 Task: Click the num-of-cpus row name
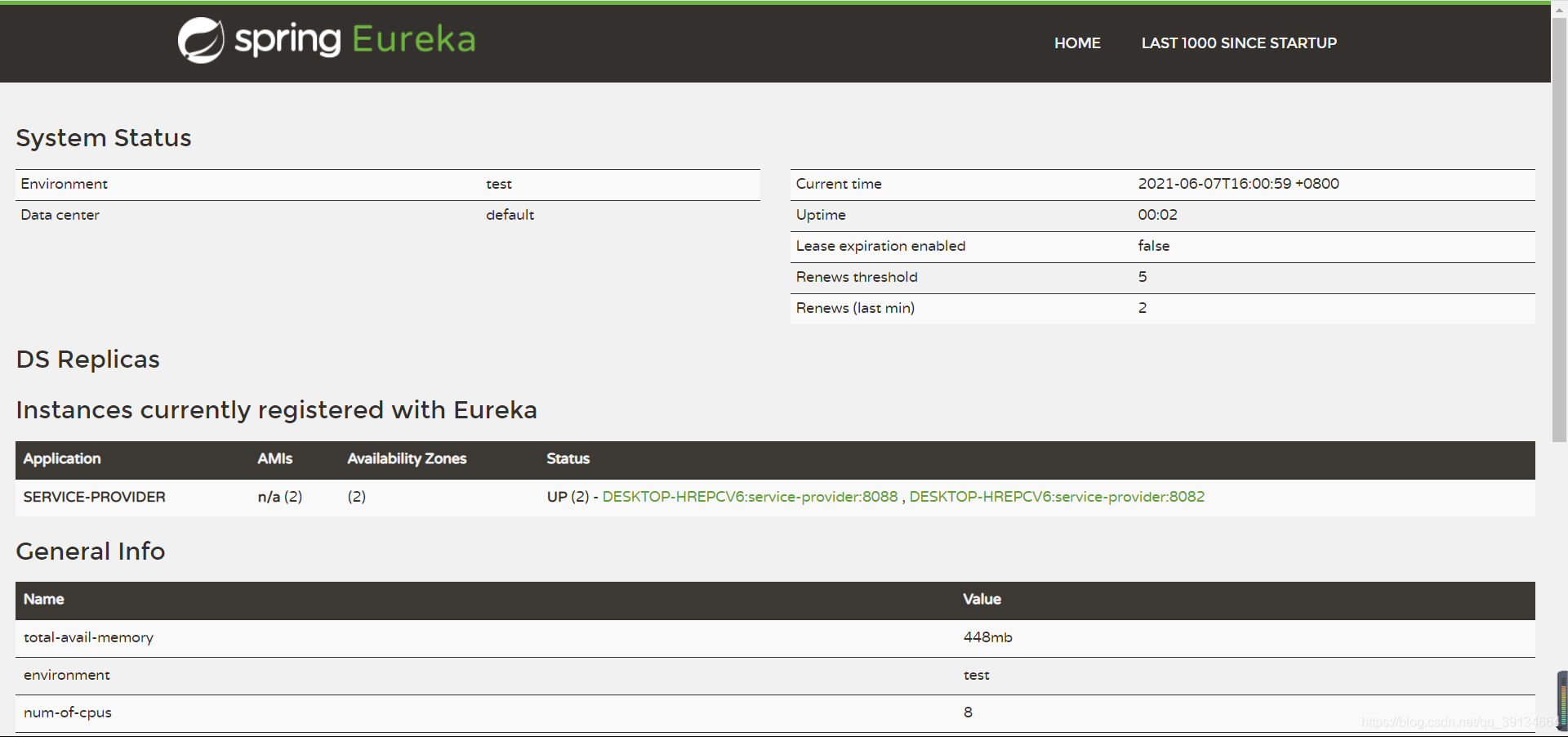point(68,712)
